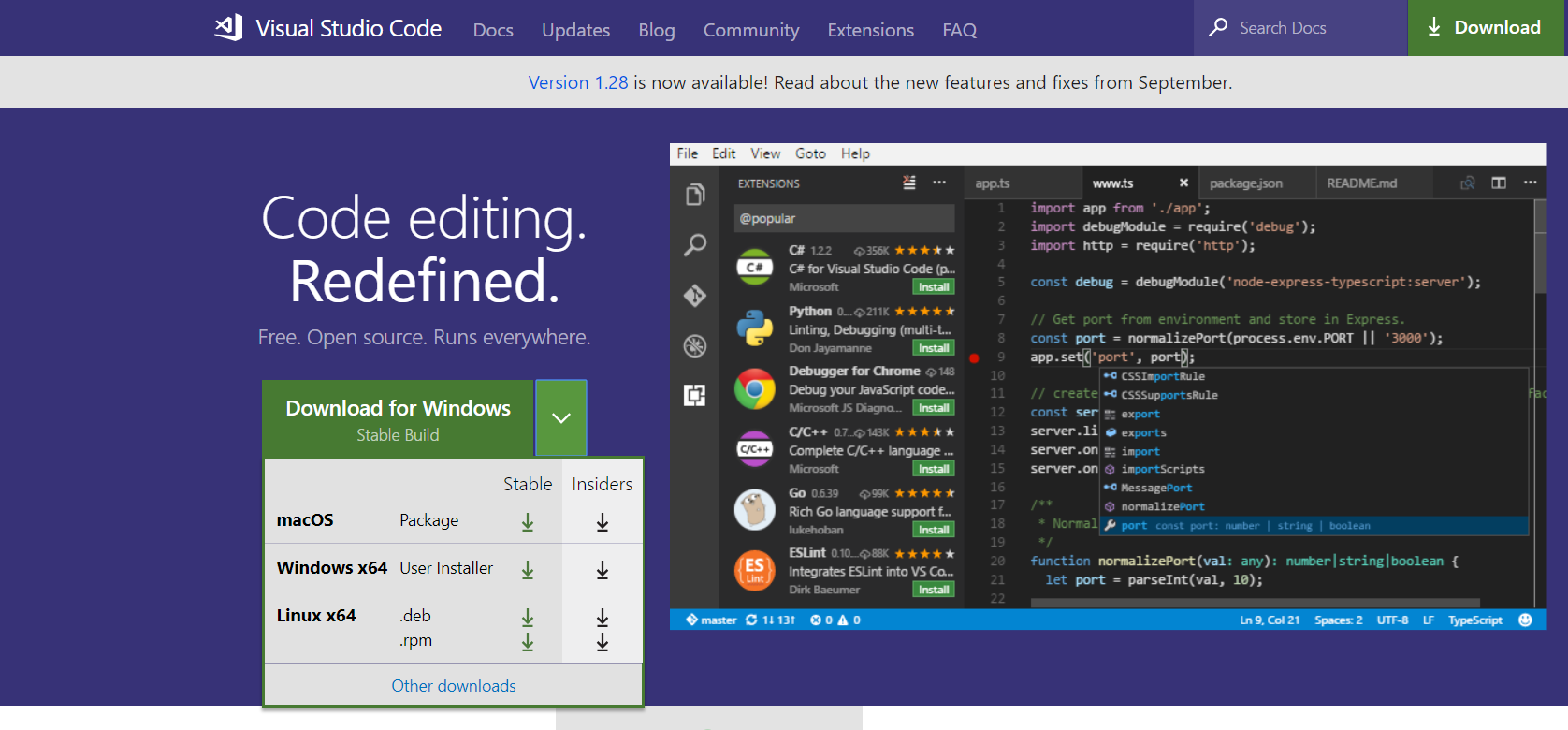
Task: Open the Debug view in the activity bar
Action: [x=695, y=346]
